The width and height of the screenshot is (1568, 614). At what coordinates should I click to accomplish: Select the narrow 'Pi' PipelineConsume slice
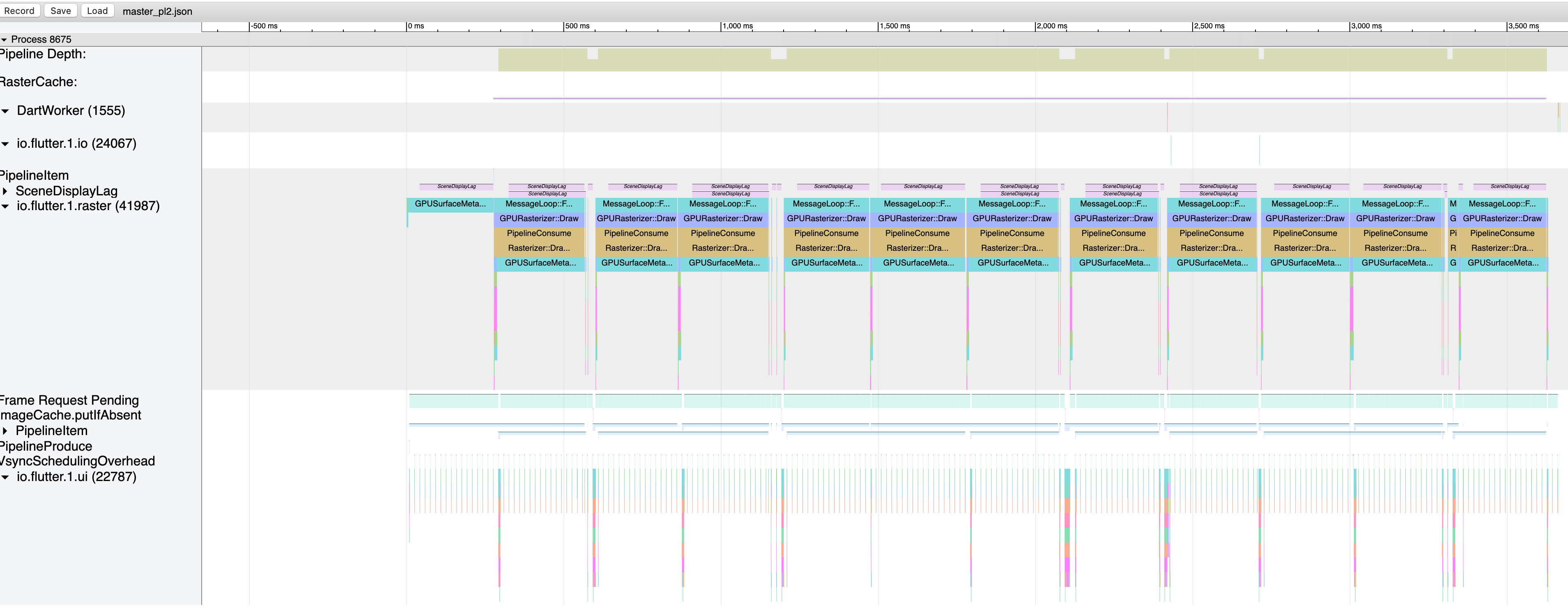click(x=1453, y=233)
